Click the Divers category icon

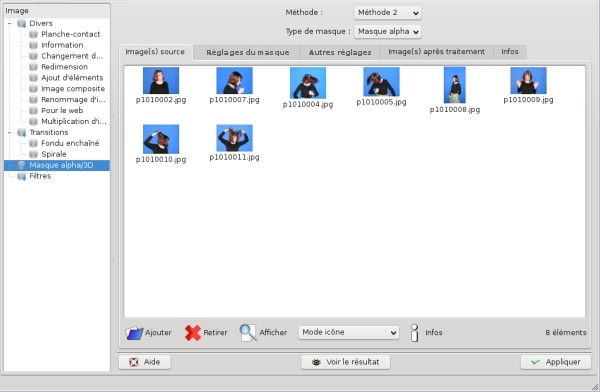[21, 23]
